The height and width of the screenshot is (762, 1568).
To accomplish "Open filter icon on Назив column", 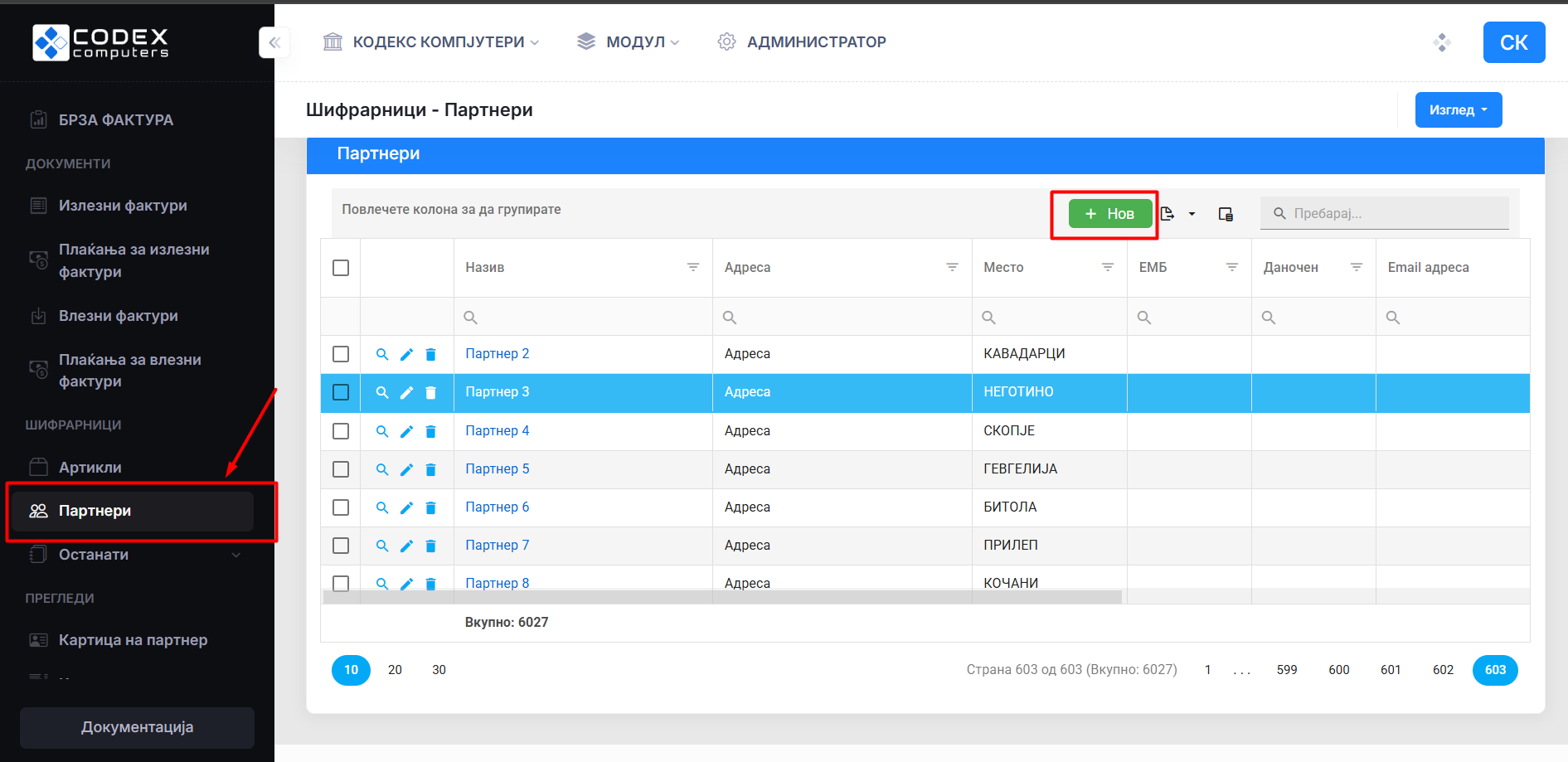I will 693,267.
